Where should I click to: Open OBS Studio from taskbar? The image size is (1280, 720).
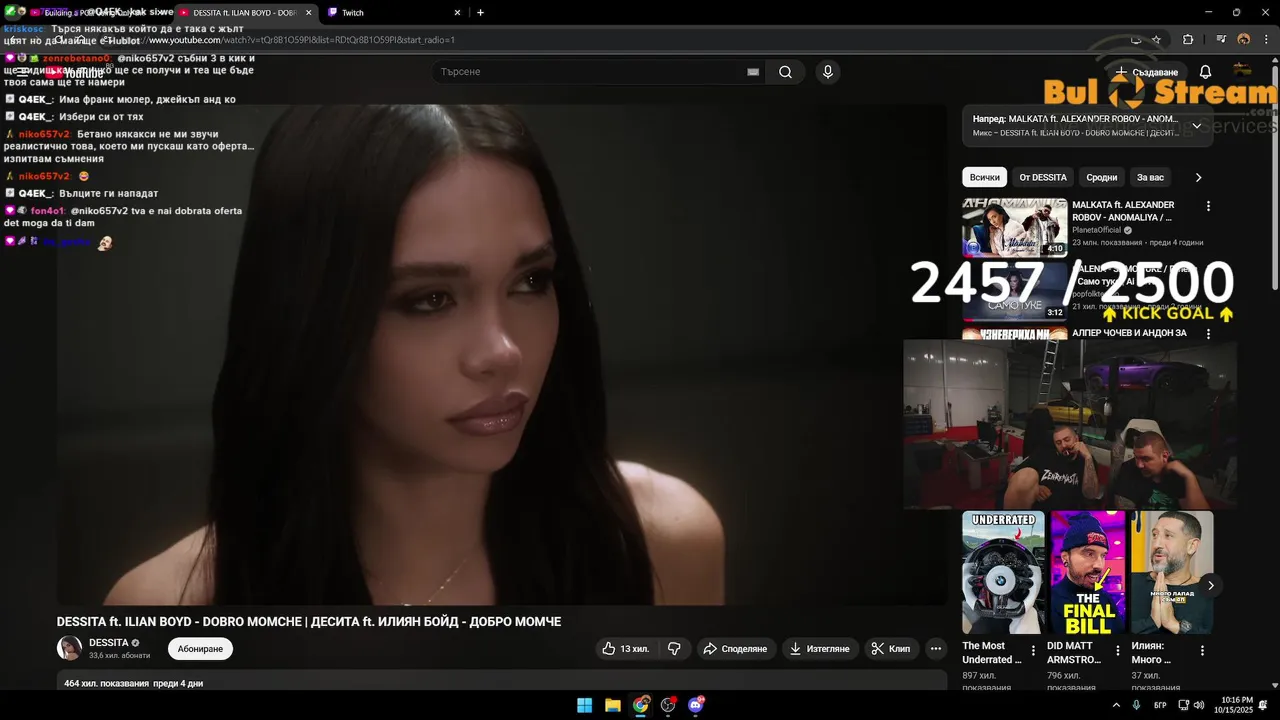click(668, 705)
